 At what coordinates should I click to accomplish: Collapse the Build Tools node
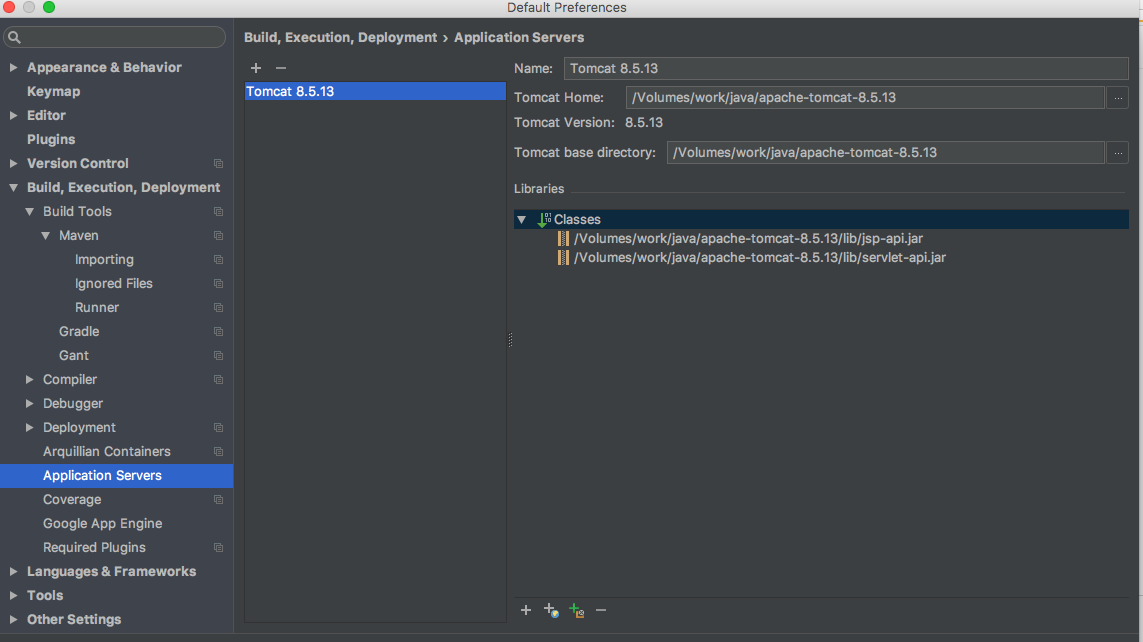[29, 211]
